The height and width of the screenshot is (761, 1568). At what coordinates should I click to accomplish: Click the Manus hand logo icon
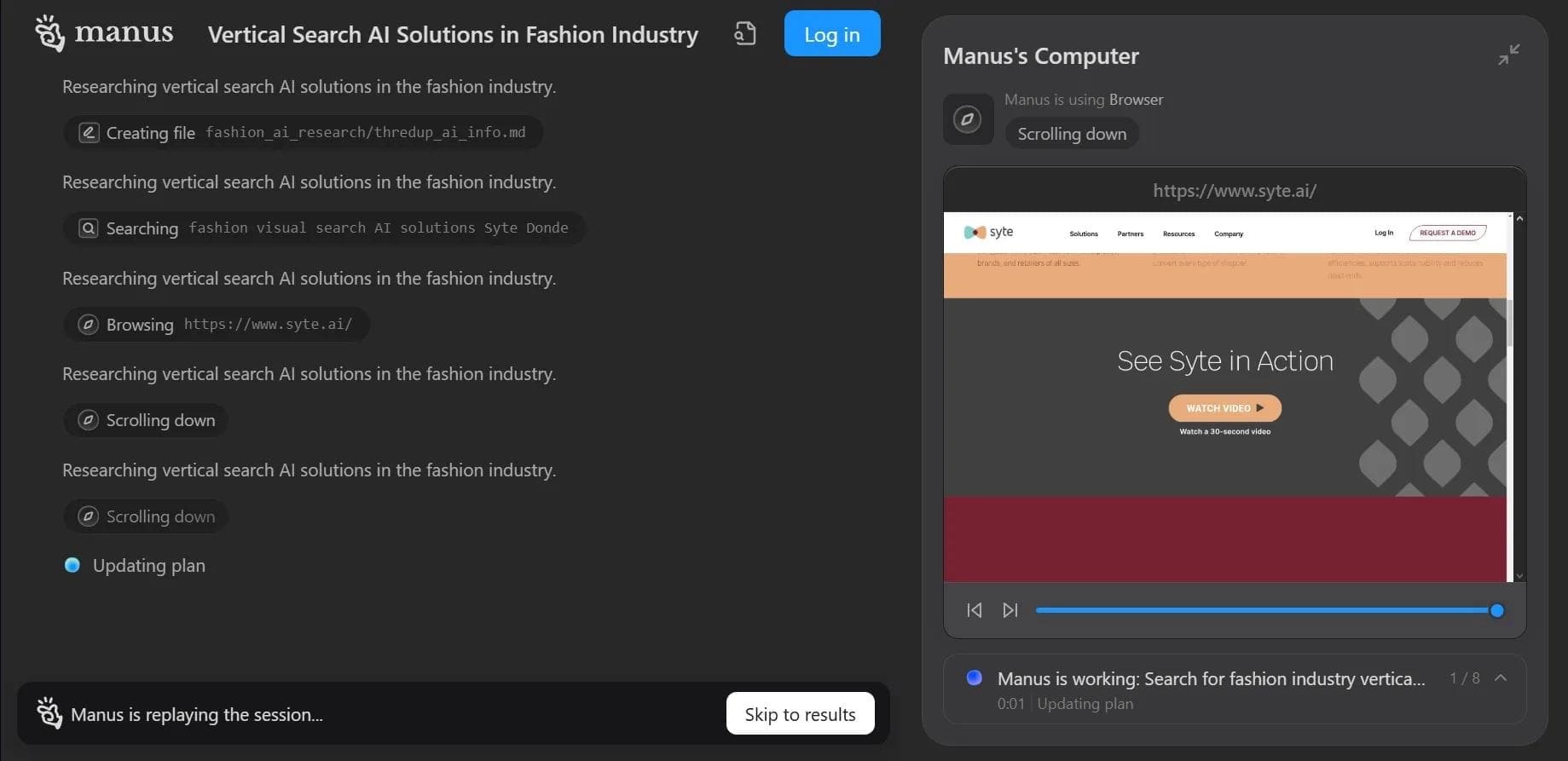tap(49, 33)
